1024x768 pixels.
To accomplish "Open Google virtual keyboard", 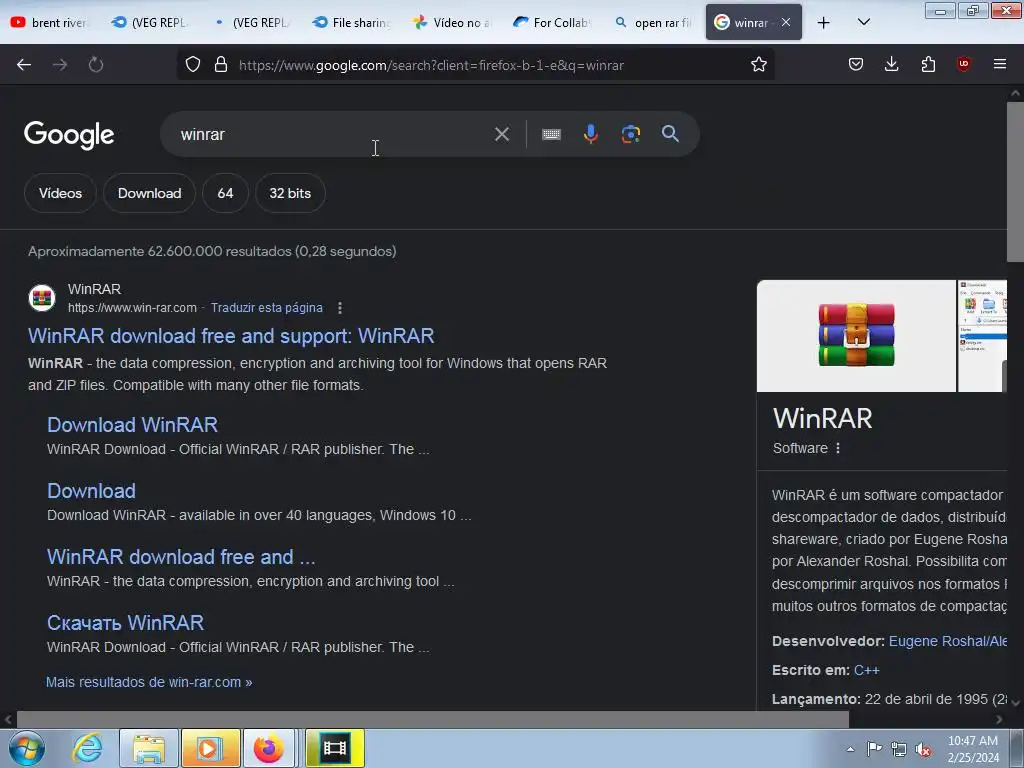I will [x=551, y=134].
